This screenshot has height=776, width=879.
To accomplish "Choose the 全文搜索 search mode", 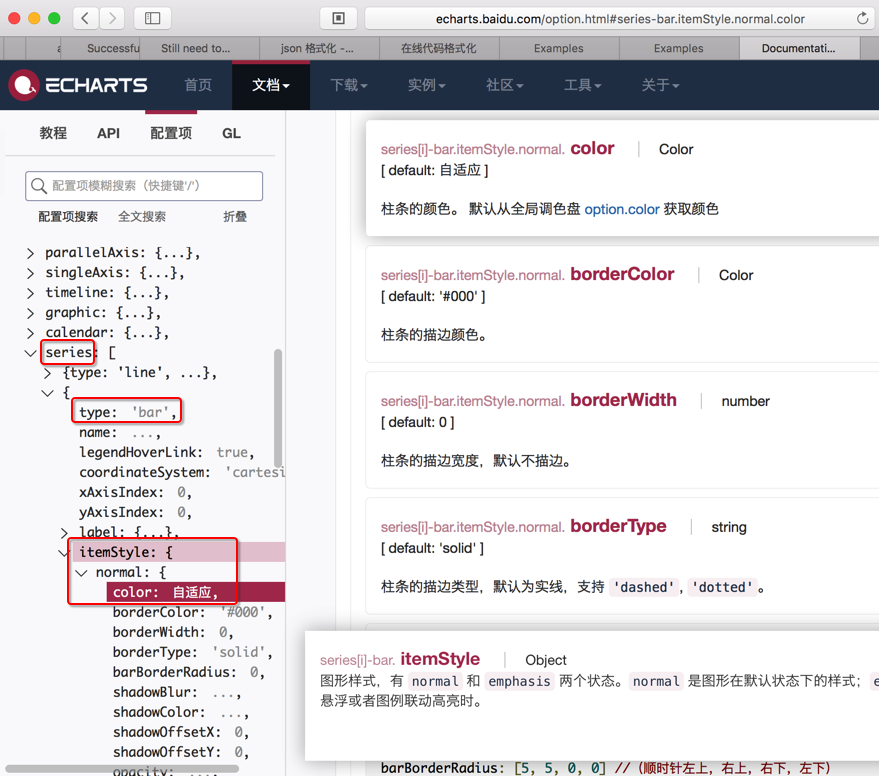I will 142,216.
